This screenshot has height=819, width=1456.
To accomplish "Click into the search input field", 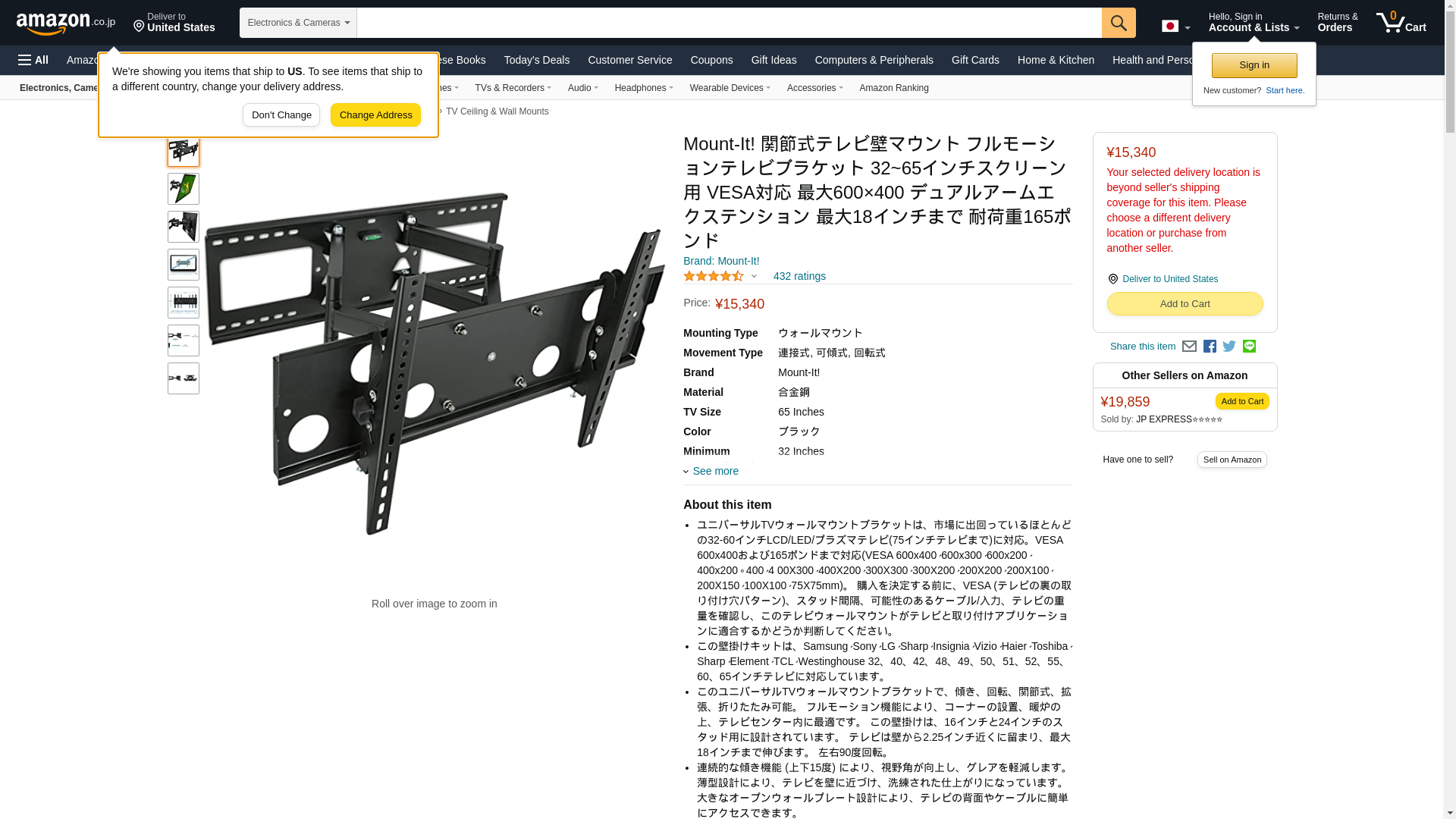I will pyautogui.click(x=729, y=23).
